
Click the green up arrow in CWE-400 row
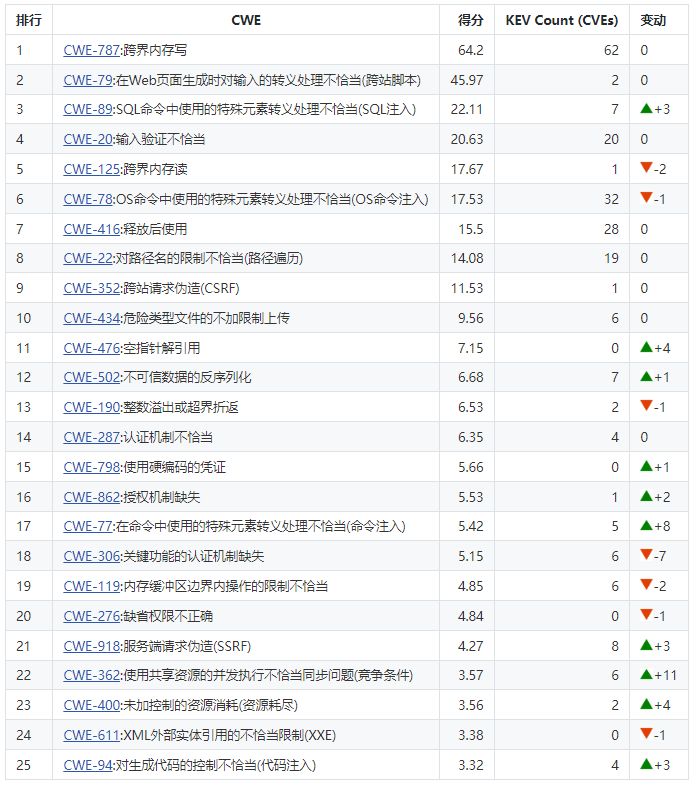tap(646, 704)
